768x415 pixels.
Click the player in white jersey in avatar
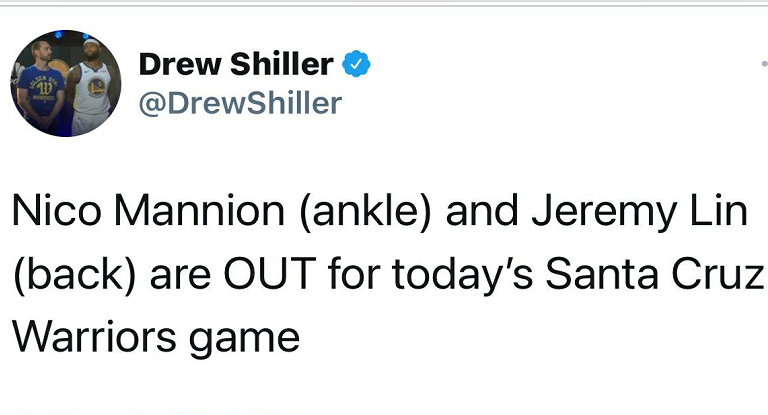[x=92, y=90]
